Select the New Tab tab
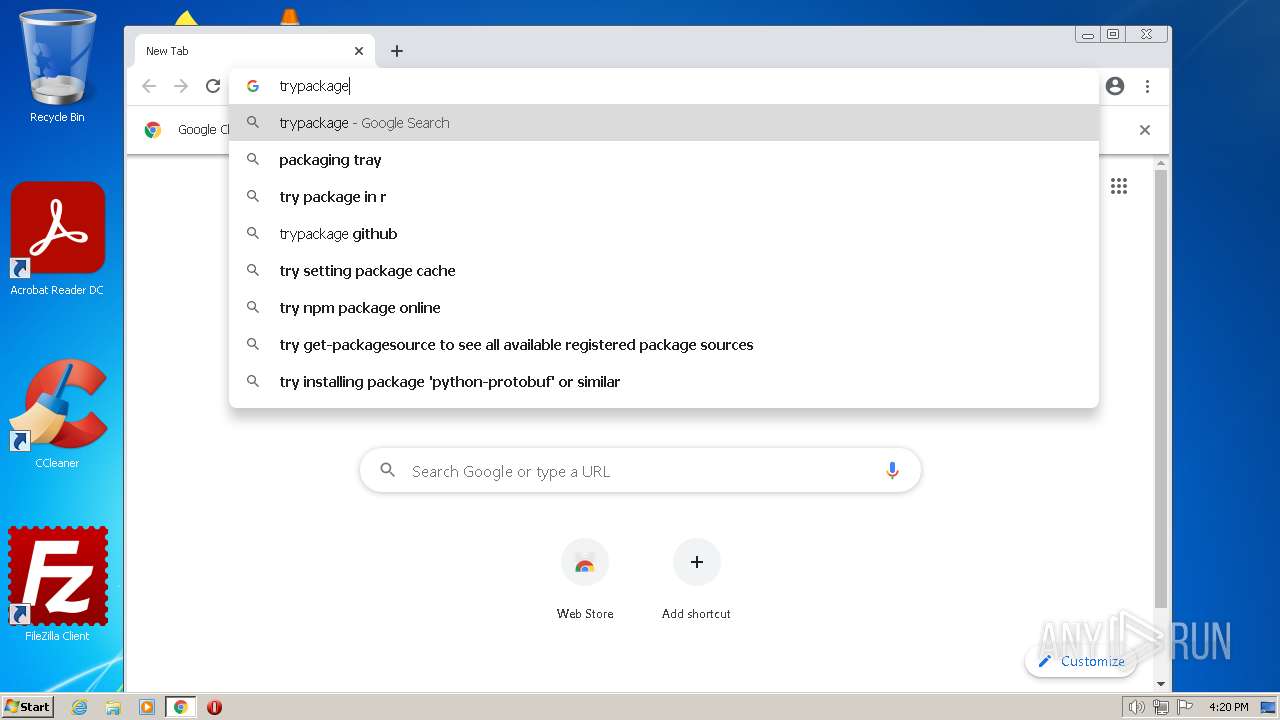This screenshot has width=1280, height=720. [255, 51]
